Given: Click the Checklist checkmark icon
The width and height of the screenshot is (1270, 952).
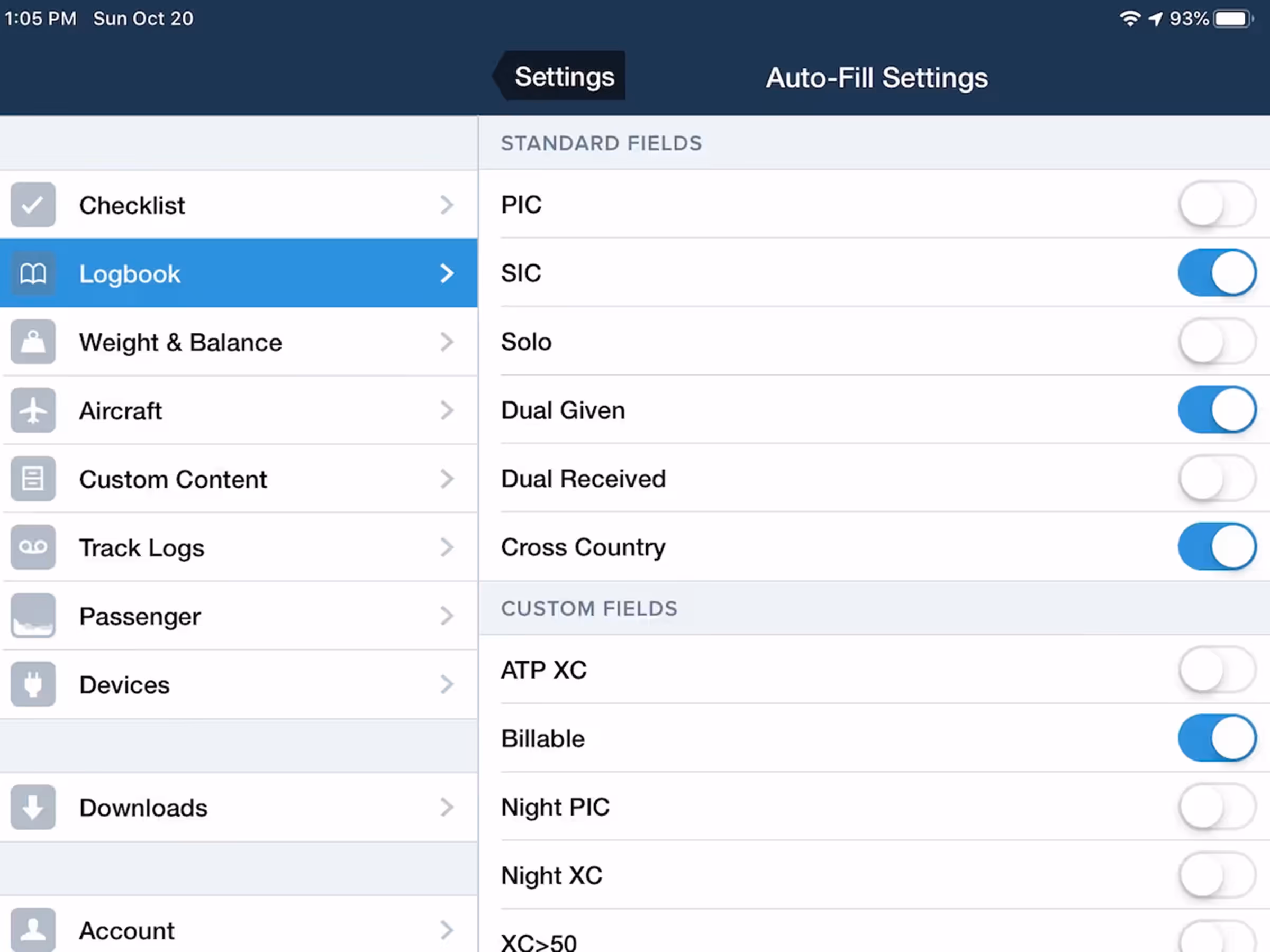Looking at the screenshot, I should pos(33,205).
